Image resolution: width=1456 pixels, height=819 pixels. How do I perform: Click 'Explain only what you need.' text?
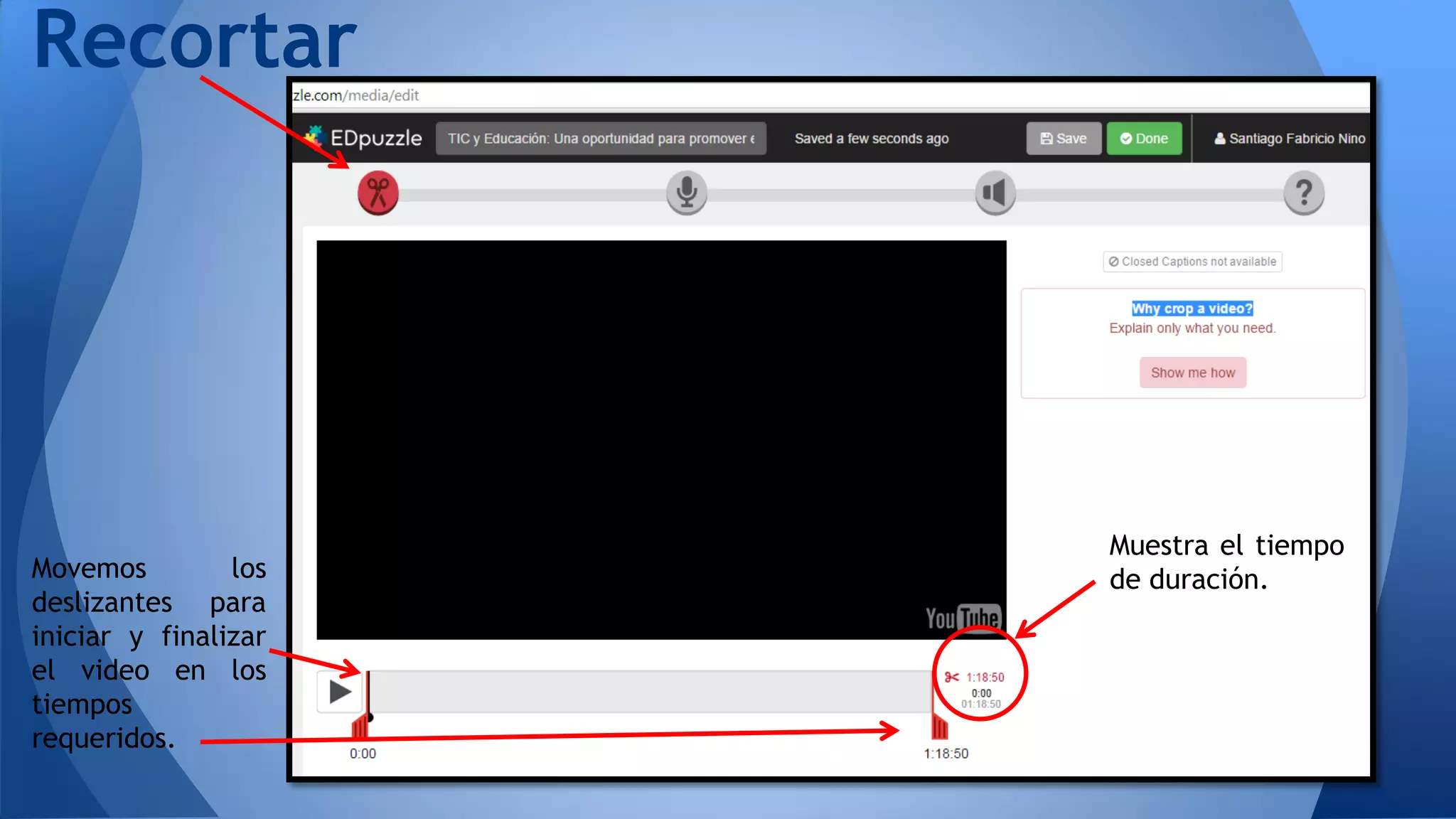(x=1192, y=328)
